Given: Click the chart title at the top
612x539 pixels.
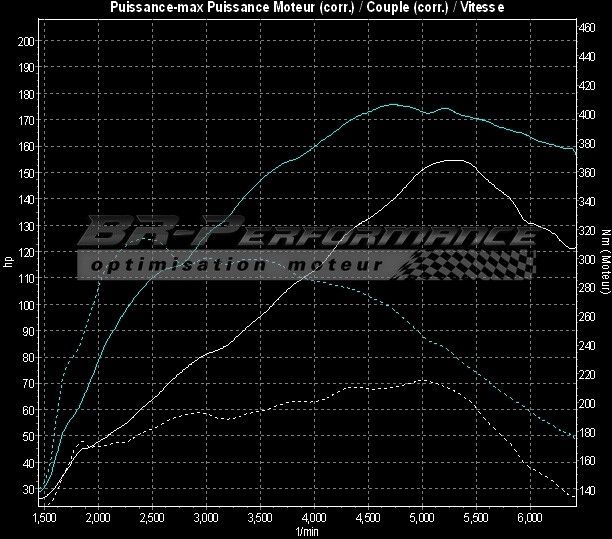Looking at the screenshot, I should tap(305, 8).
